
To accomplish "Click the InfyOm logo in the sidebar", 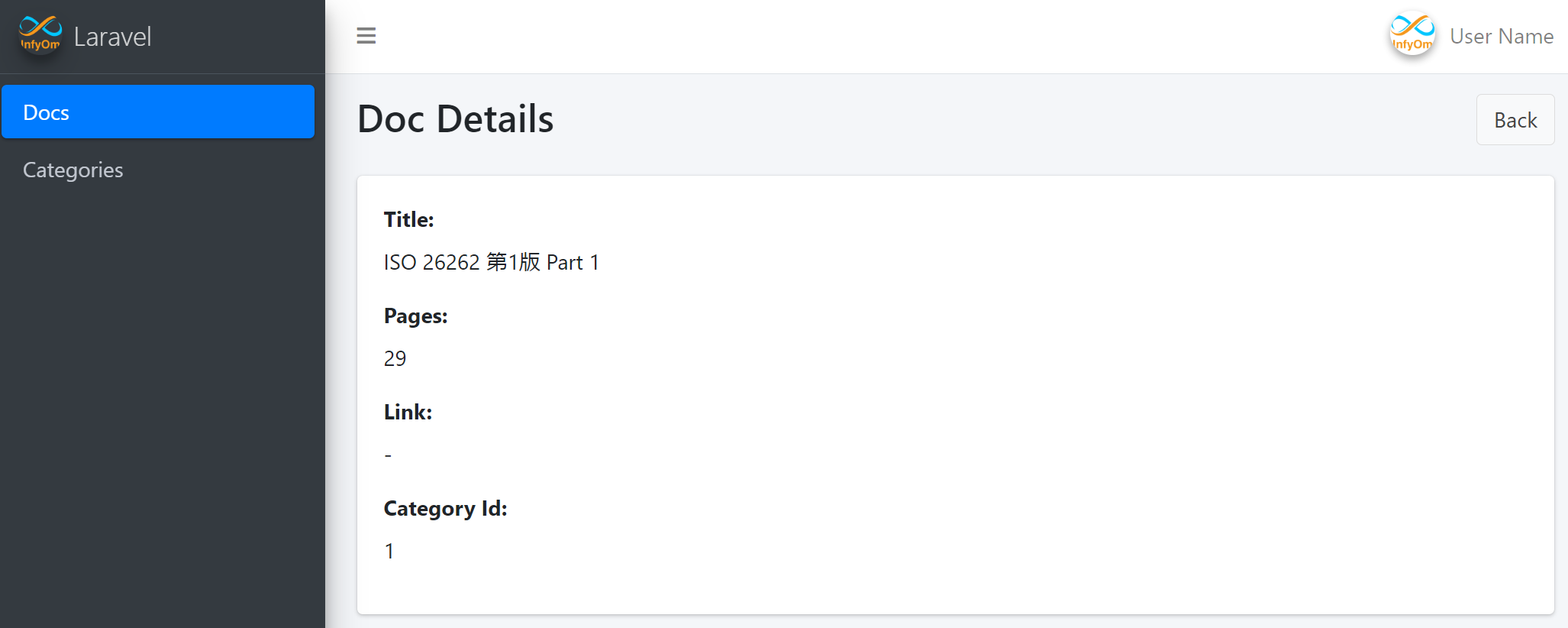I will [40, 35].
